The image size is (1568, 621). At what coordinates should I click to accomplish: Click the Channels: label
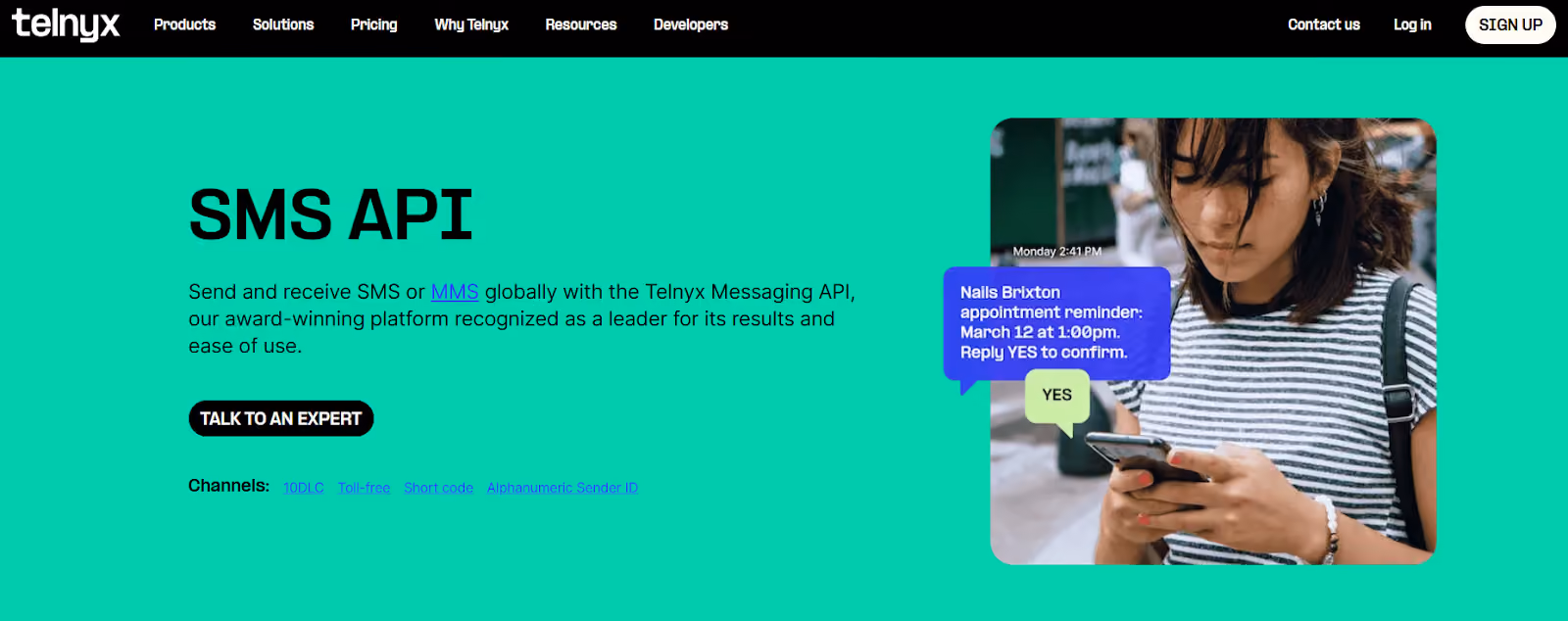[x=229, y=486]
